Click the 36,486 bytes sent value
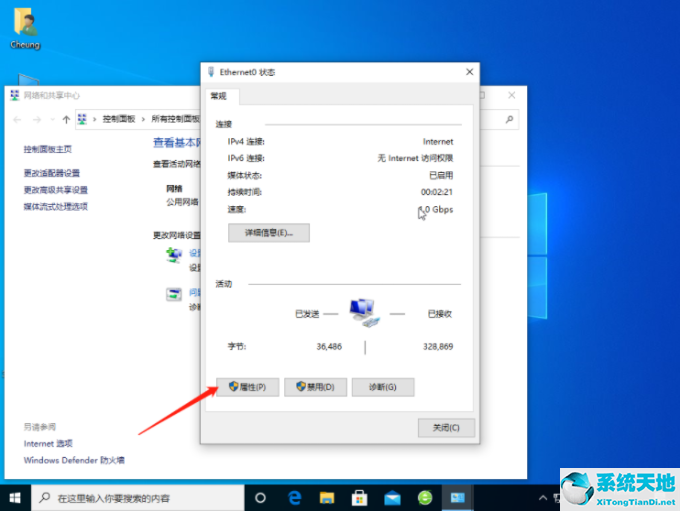 click(329, 347)
